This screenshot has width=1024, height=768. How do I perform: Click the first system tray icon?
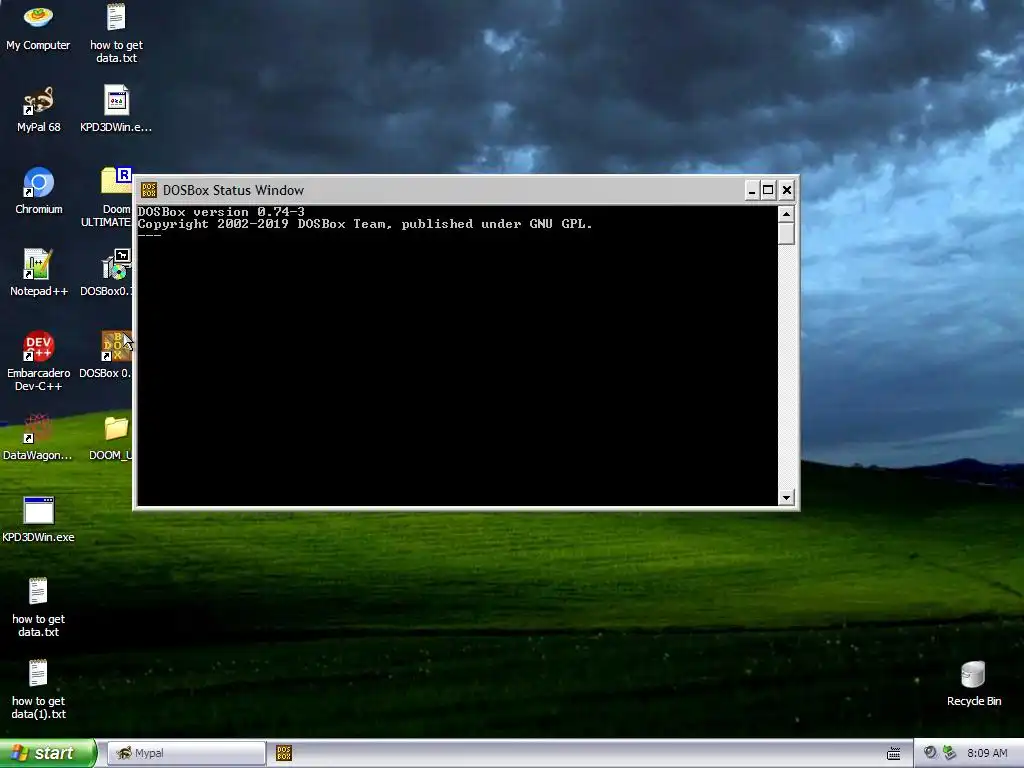tap(930, 752)
